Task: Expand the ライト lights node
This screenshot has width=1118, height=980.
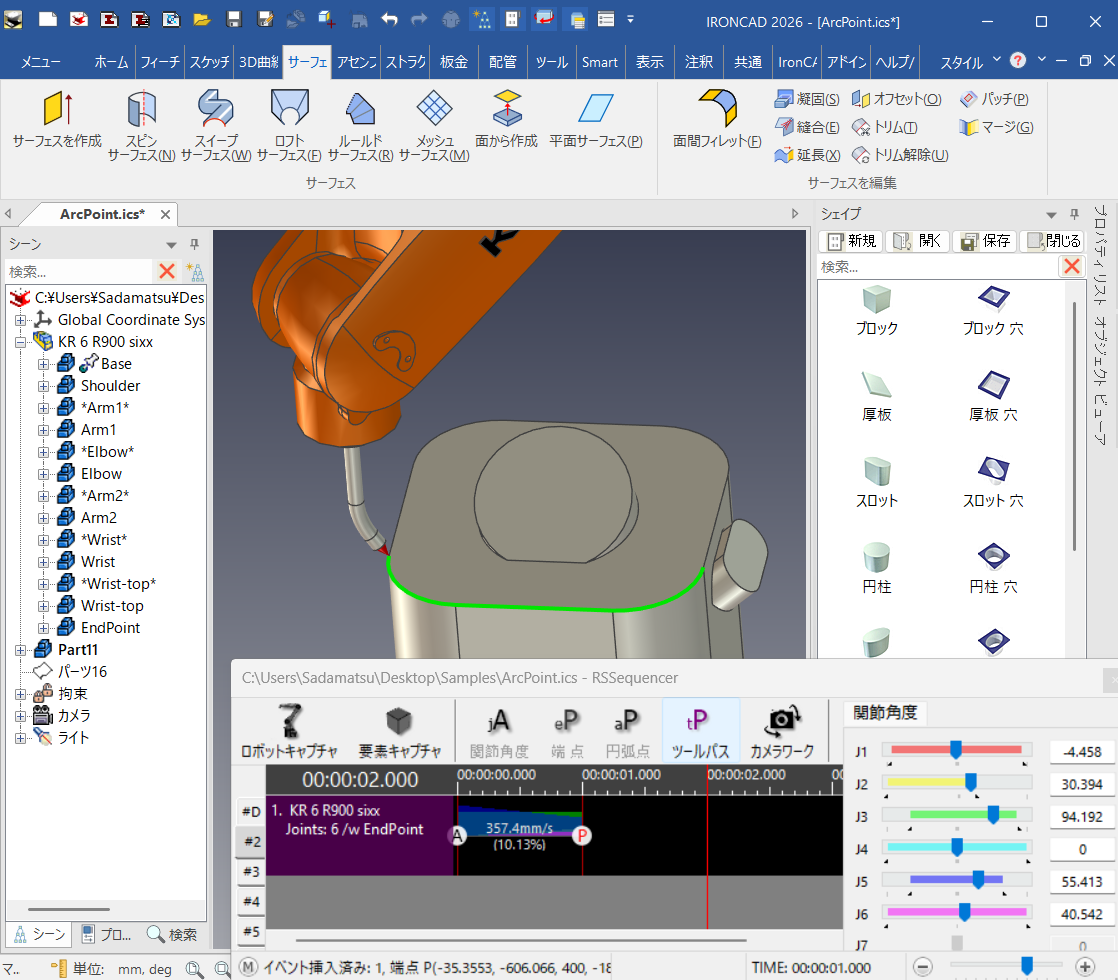Action: pos(21,738)
